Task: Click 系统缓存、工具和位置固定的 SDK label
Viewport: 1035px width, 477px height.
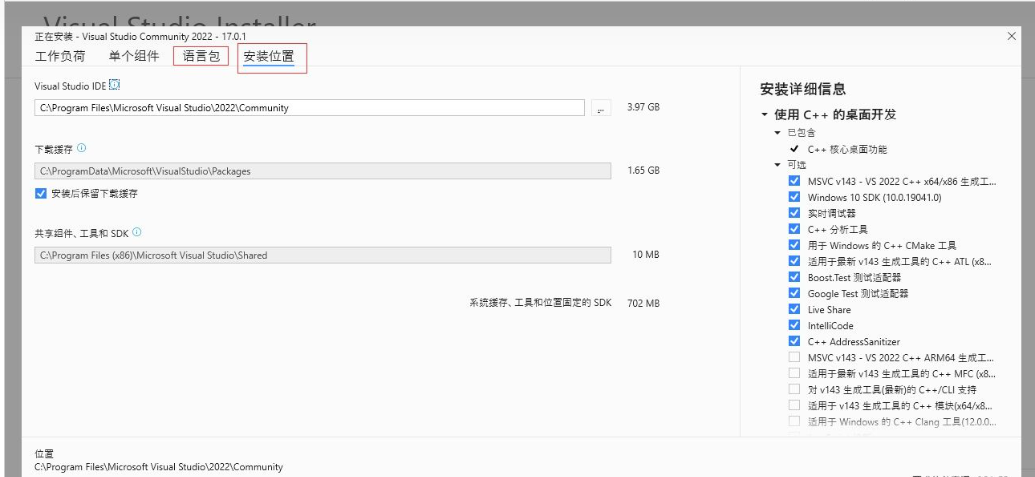Action: point(541,303)
